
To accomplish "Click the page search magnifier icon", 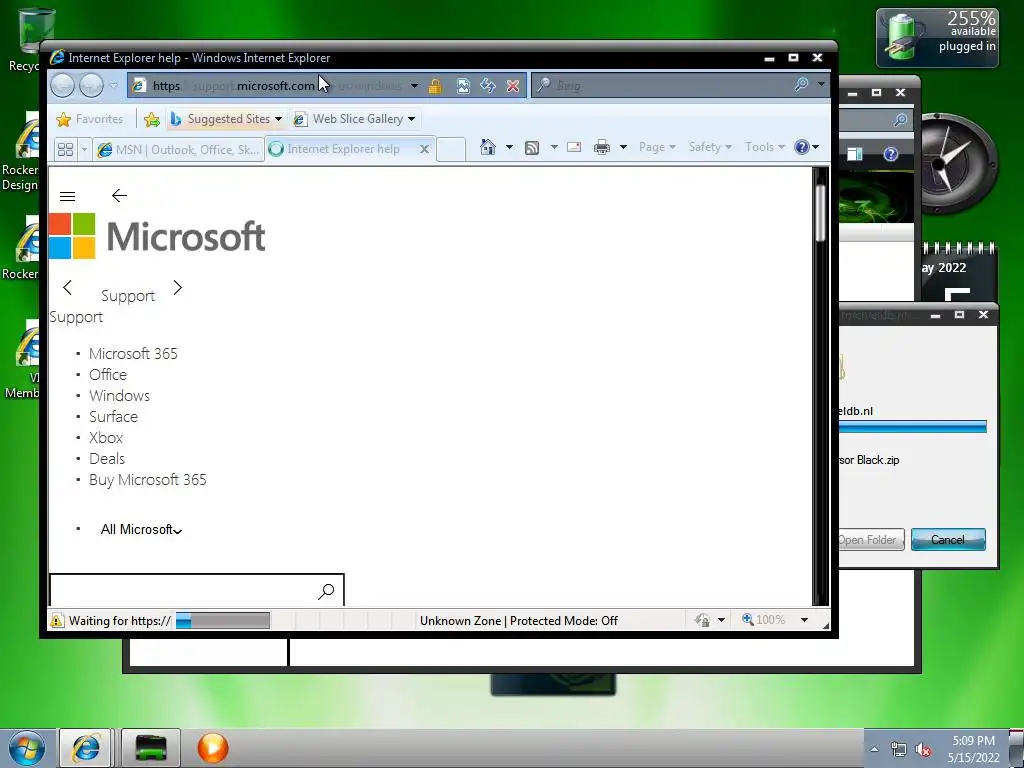I will 327,591.
